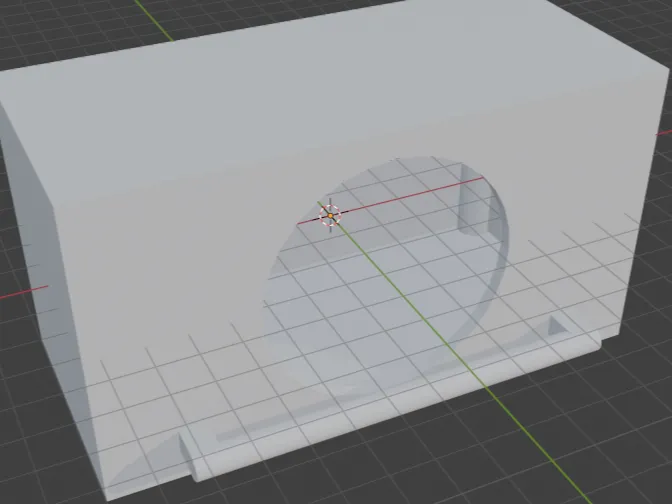Click the green Y axis line at top left
The width and height of the screenshot is (672, 504).
pyautogui.click(x=154, y=20)
